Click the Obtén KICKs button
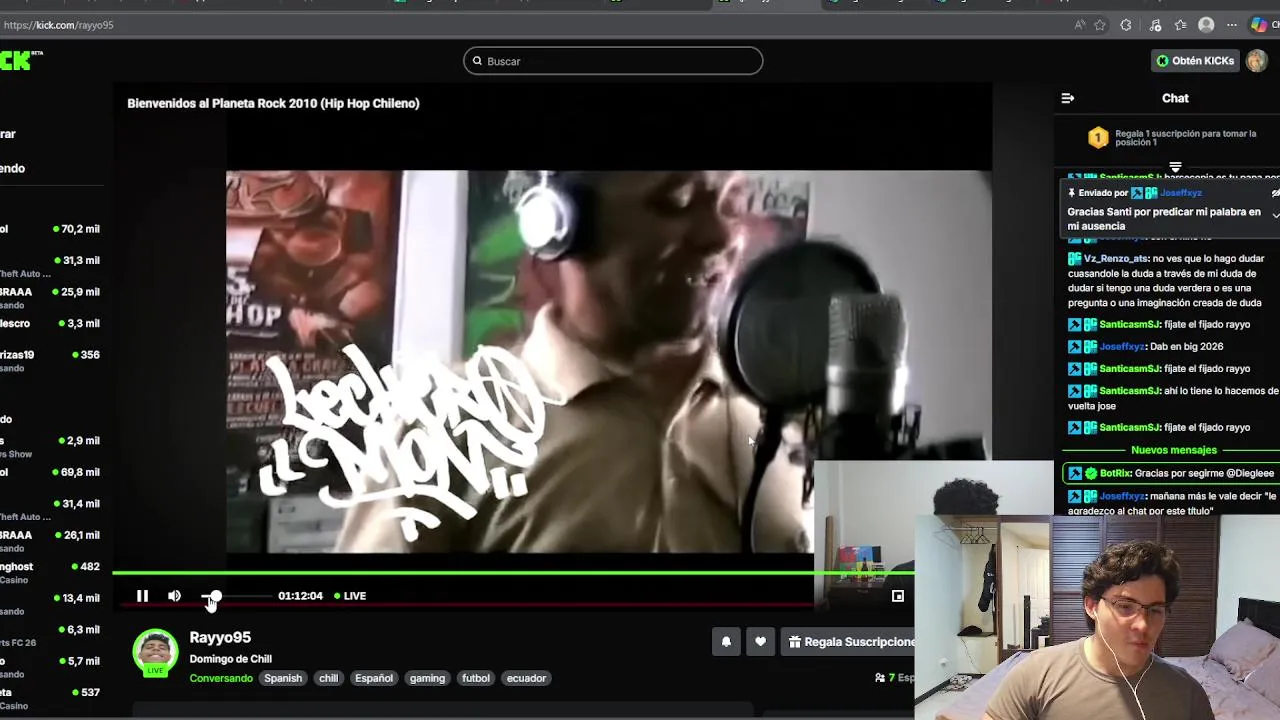1280x720 pixels. [1195, 61]
